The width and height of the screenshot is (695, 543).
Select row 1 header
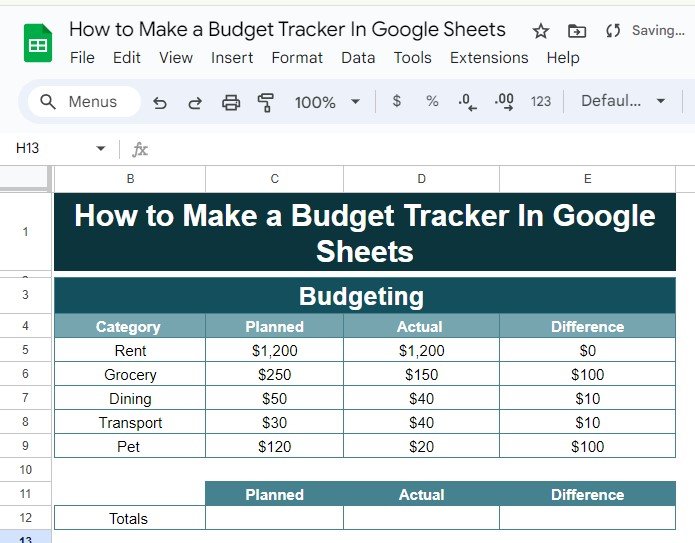[25, 232]
